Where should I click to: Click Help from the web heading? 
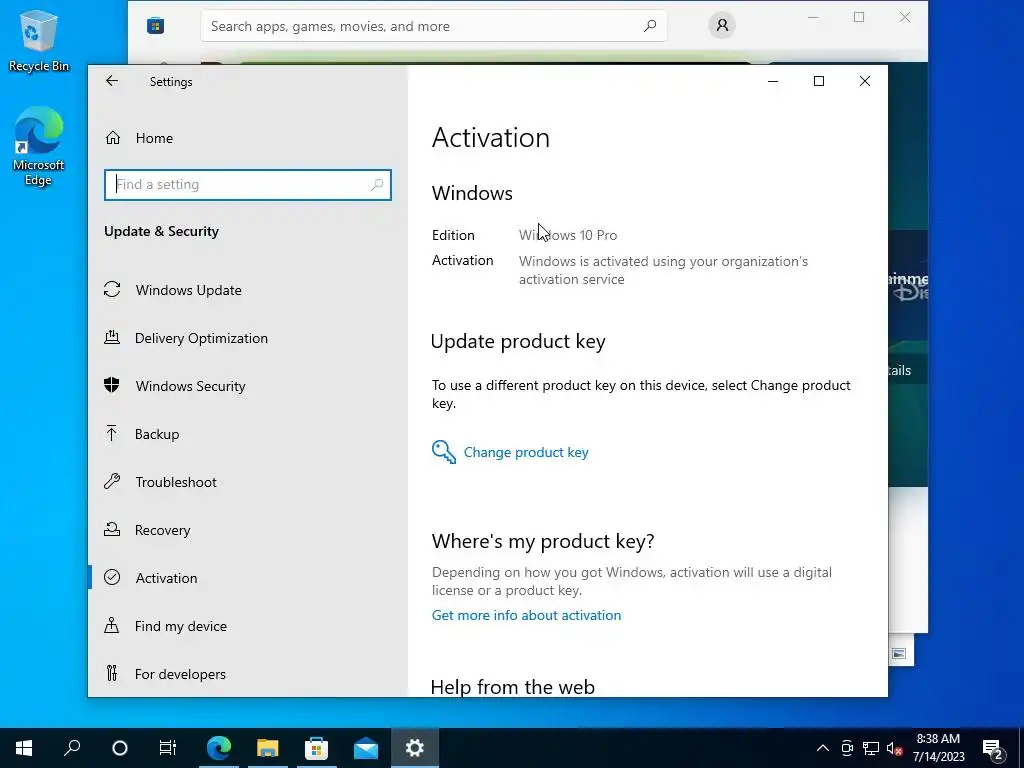coord(513,687)
